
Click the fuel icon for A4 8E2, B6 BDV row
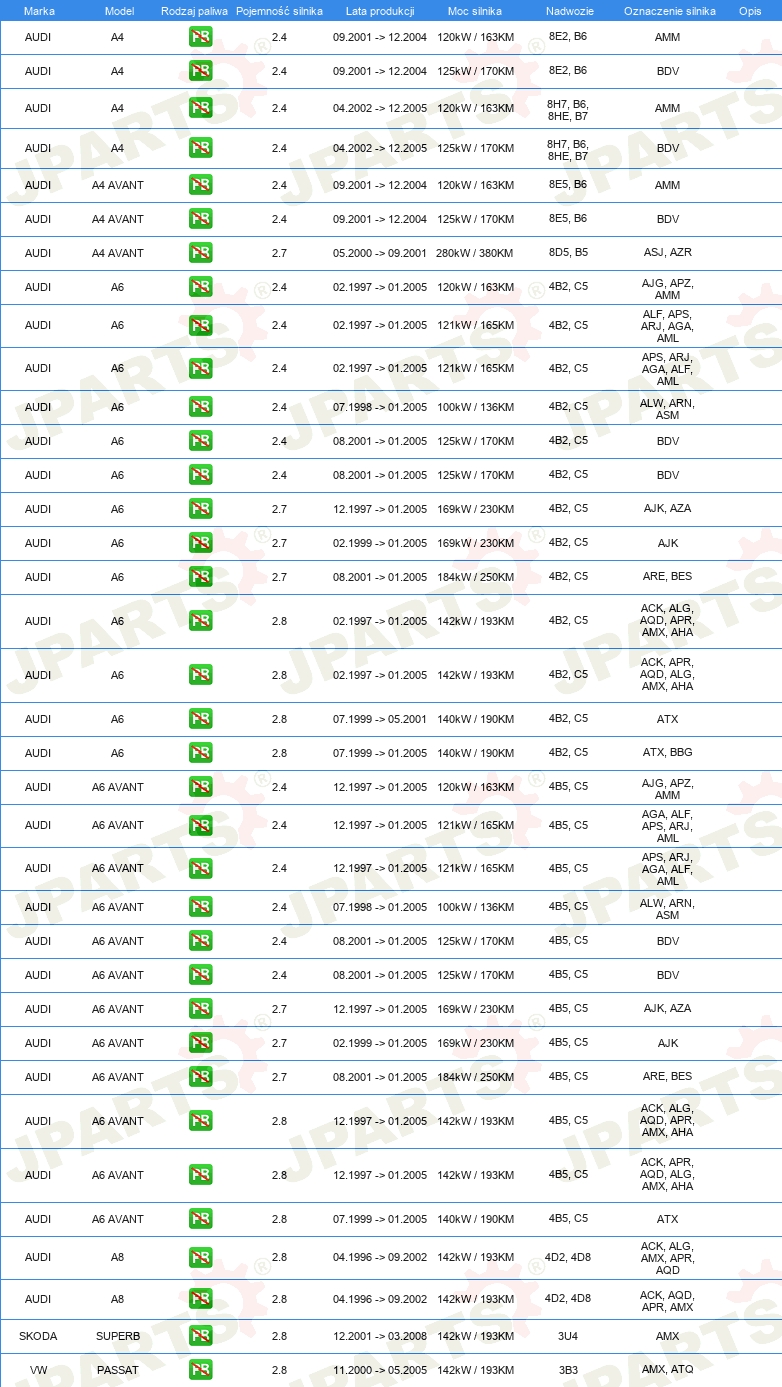coord(201,72)
